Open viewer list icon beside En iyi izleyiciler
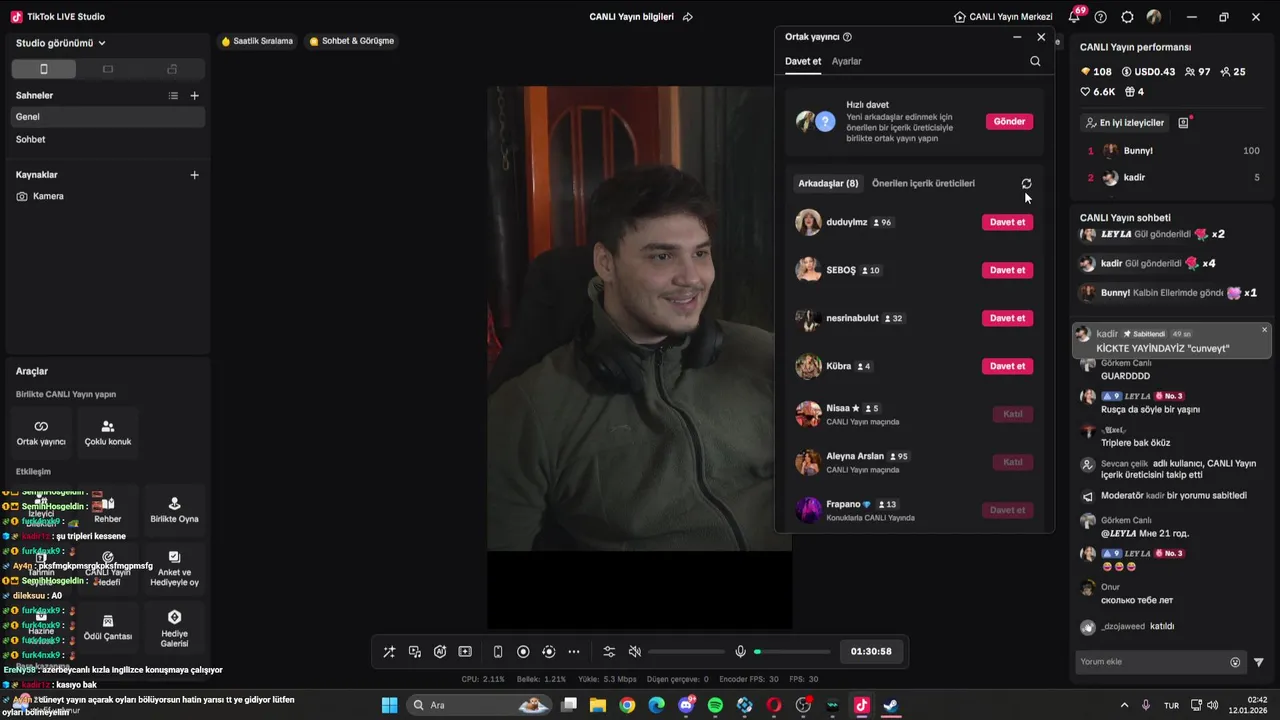The width and height of the screenshot is (1280, 720). pos(1183,123)
